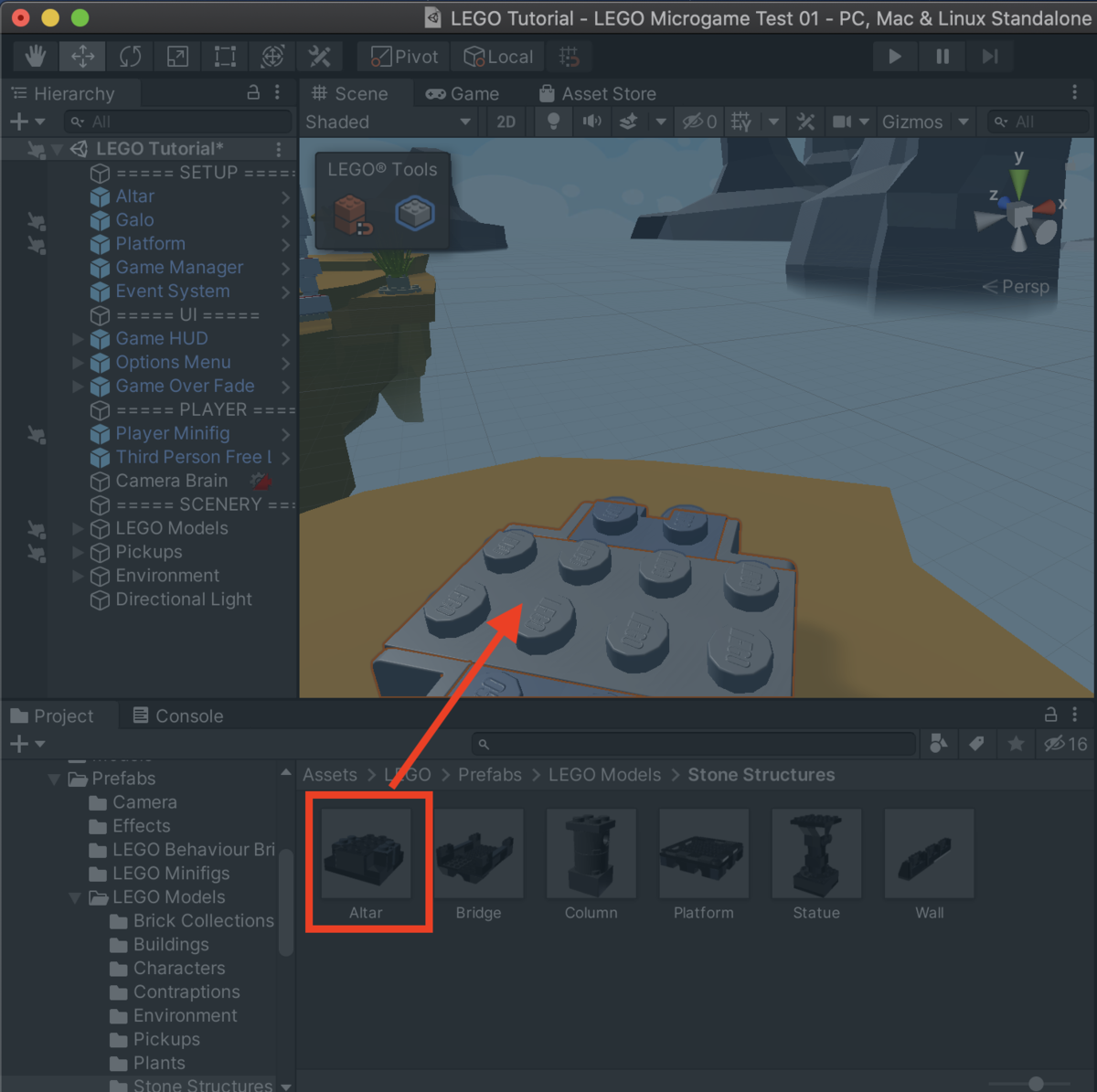Toggle hidden objects visibility in Scene
The width and height of the screenshot is (1097, 1092).
699,122
